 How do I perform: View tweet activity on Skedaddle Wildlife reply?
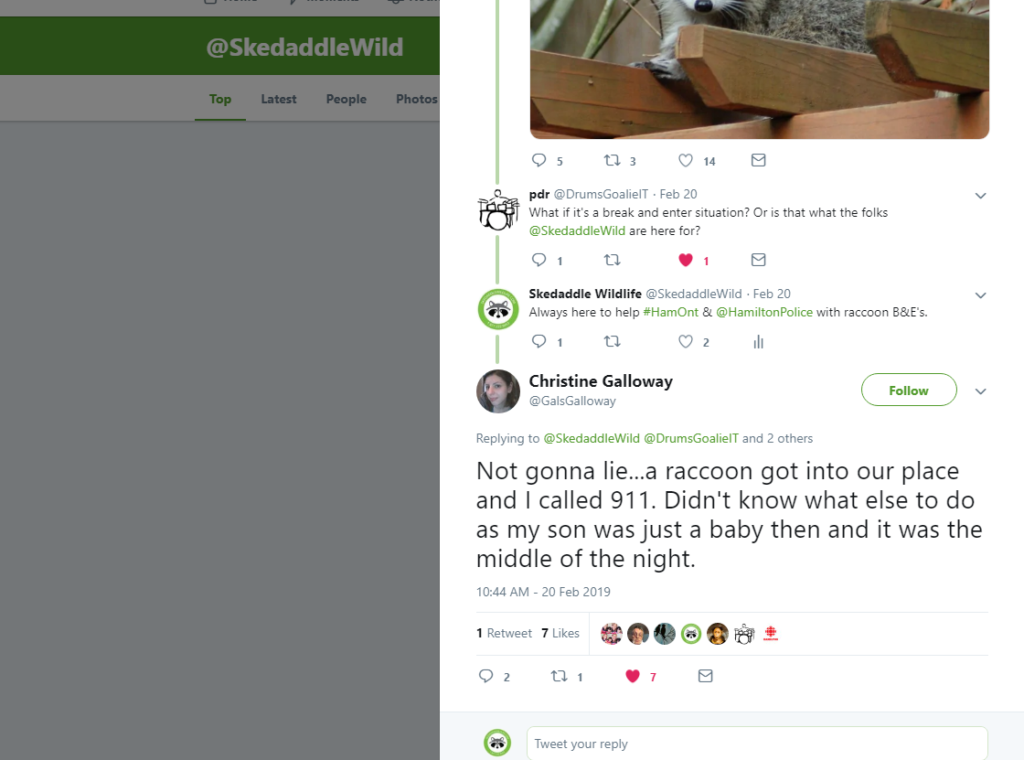coord(758,341)
